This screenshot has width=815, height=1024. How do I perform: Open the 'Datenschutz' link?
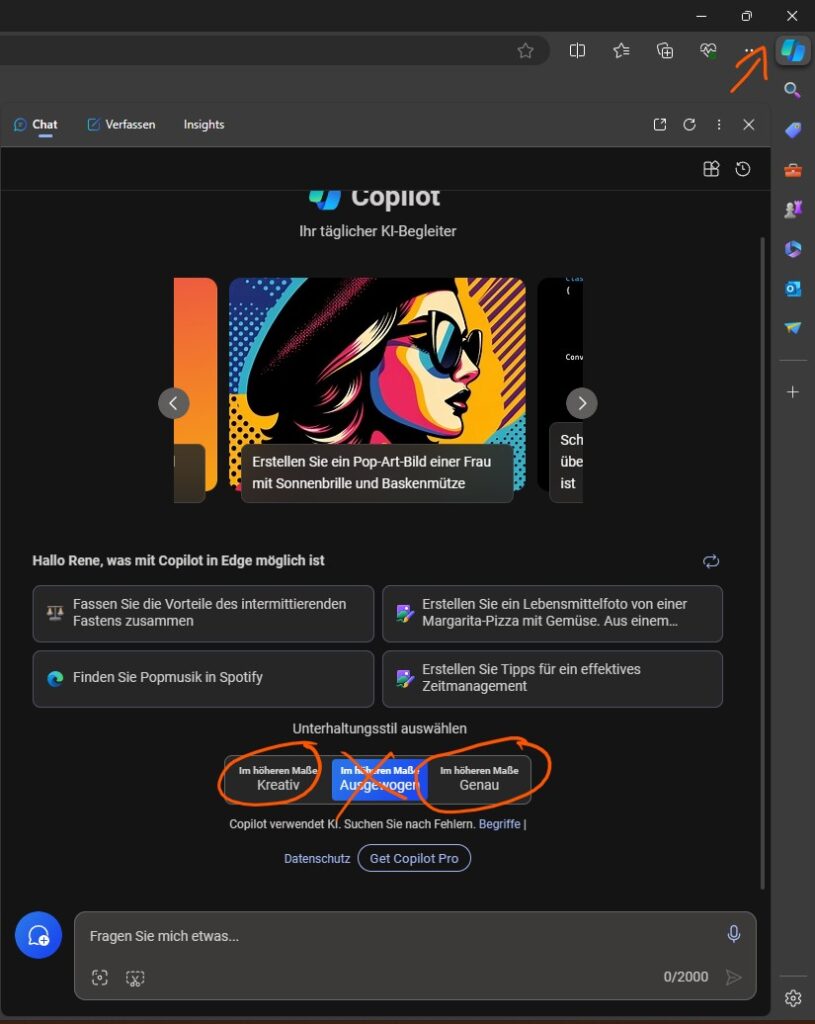[317, 858]
